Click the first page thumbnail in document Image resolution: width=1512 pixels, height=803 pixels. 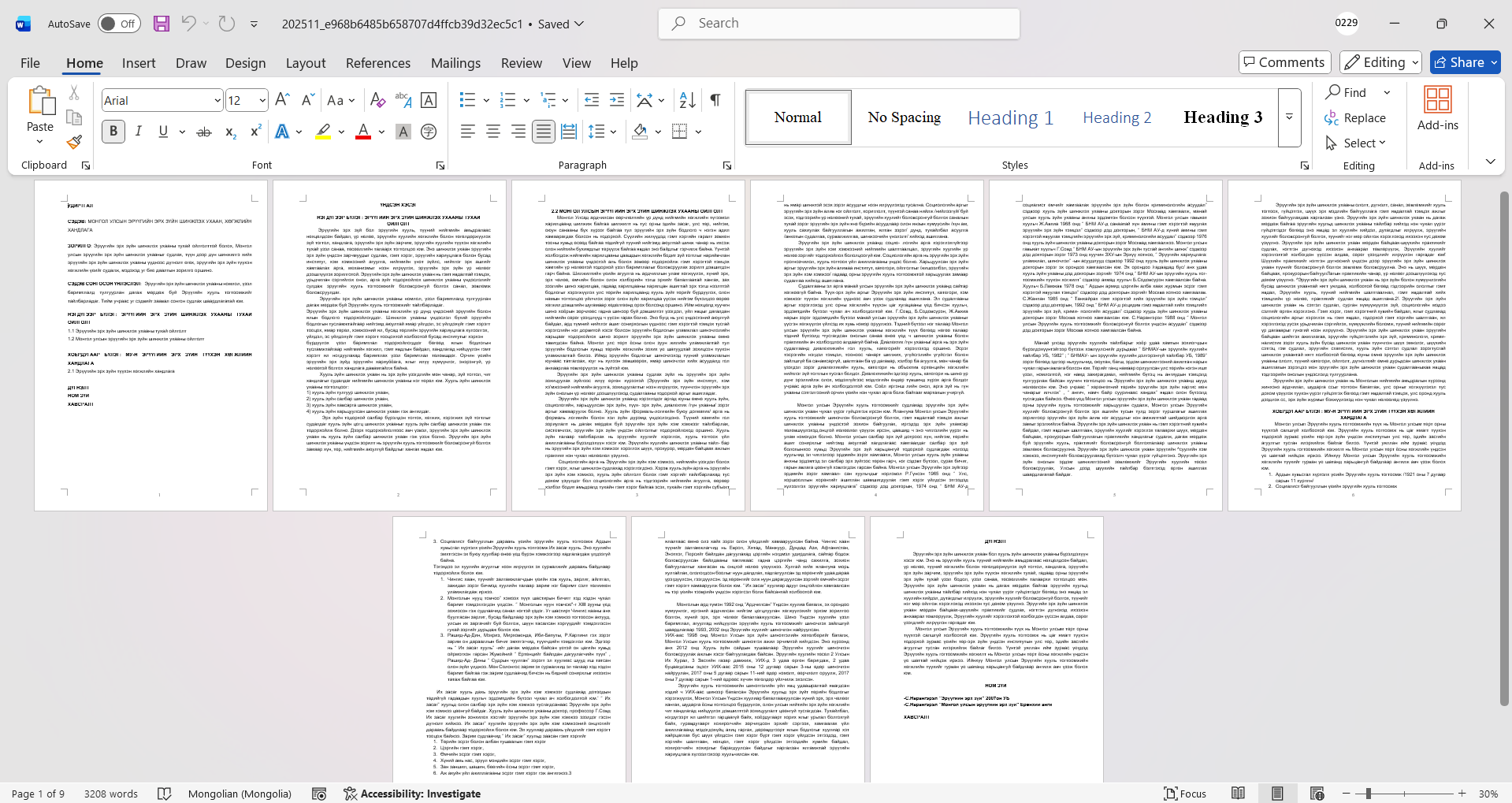click(x=150, y=345)
